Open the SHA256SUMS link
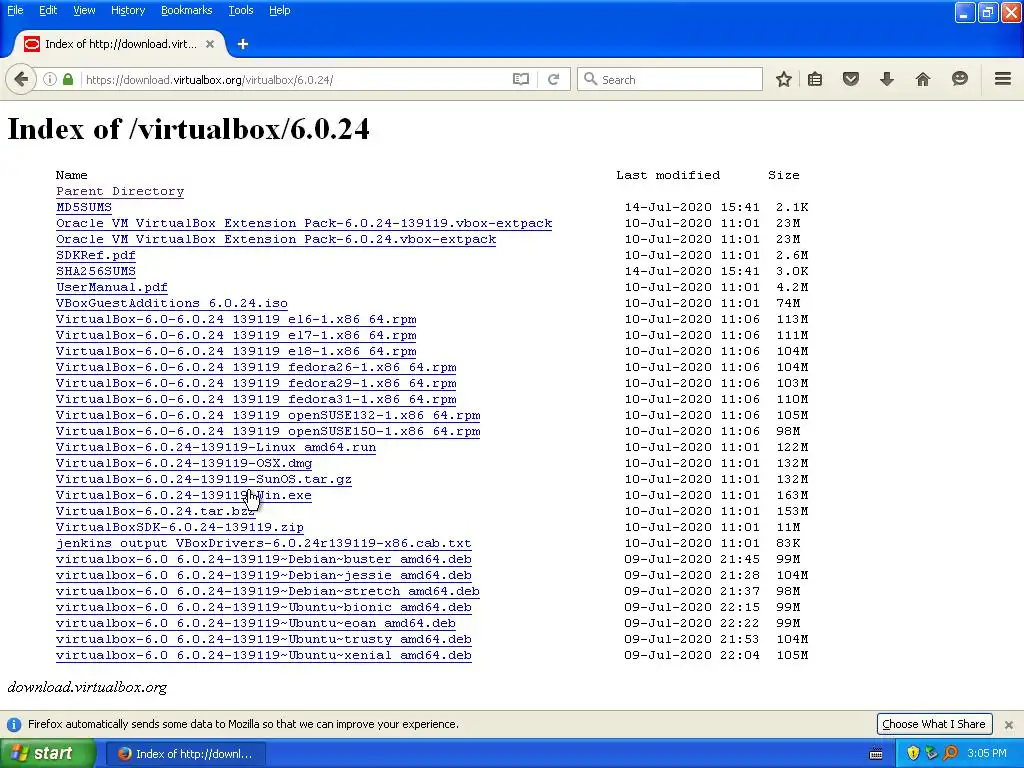Image resolution: width=1024 pixels, height=768 pixels. 95,271
